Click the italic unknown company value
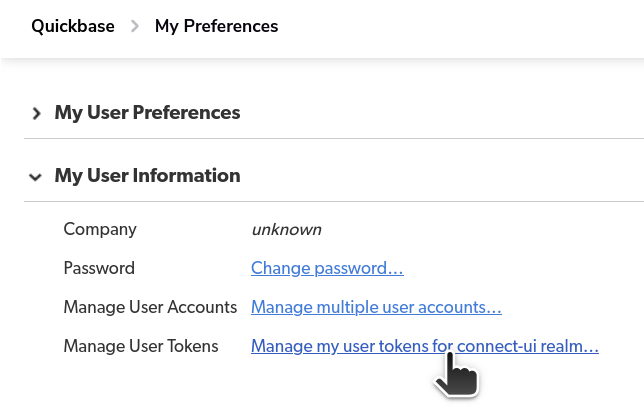 pos(287,229)
